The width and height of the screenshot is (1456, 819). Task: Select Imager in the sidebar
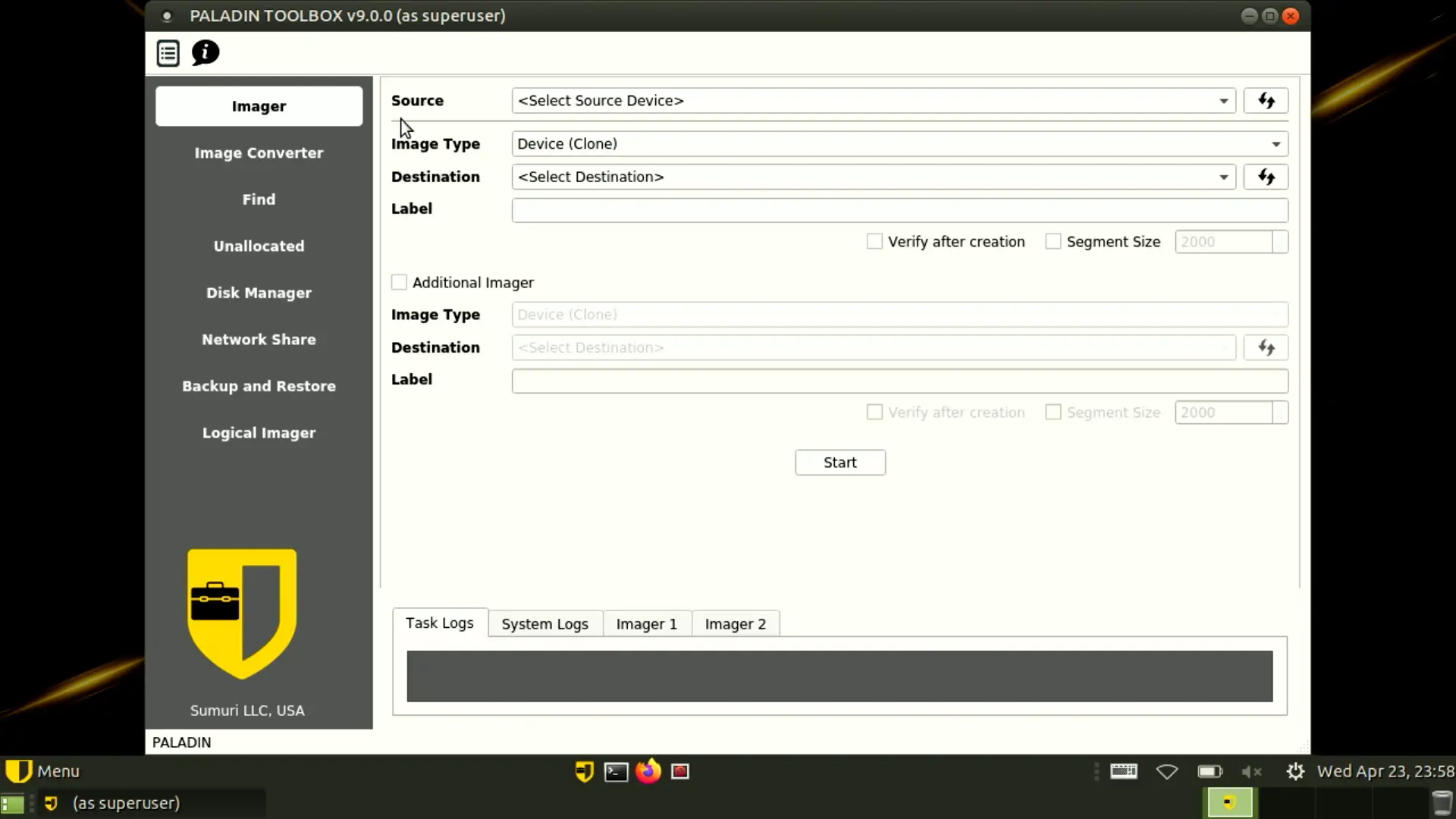[x=259, y=106]
